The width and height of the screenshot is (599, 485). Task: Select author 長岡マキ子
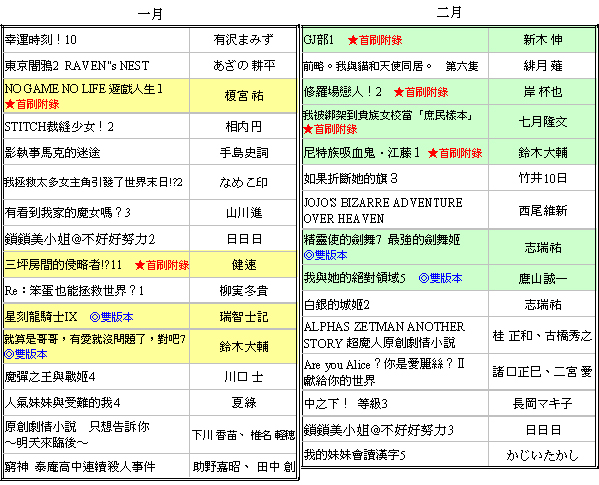coord(542,403)
